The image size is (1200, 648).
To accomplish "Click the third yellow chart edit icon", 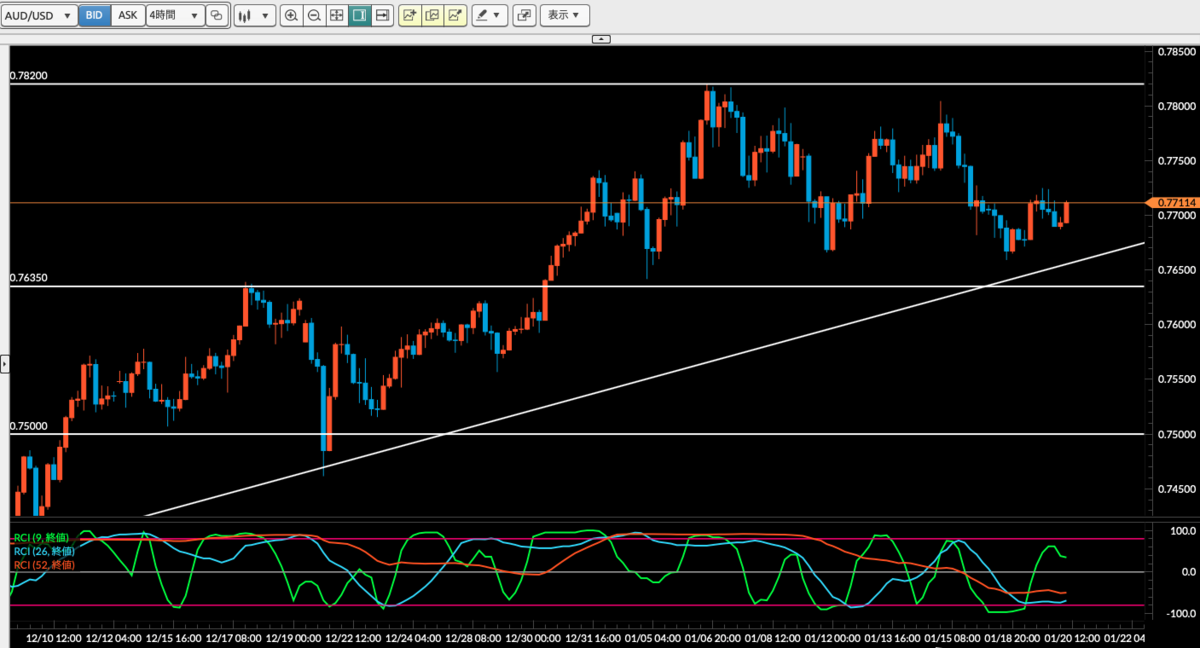I will click(455, 15).
